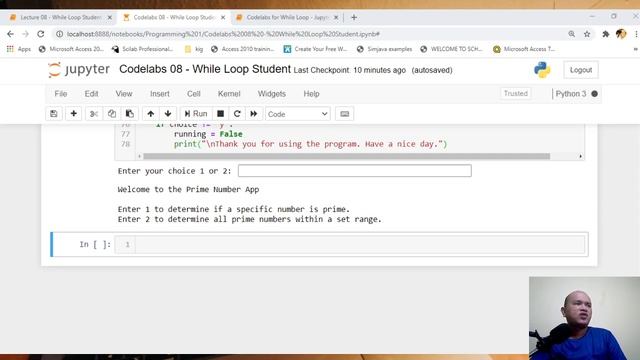The width and height of the screenshot is (640, 360).
Task: Click the left arrow of cell scrollbar
Action: (x=140, y=156)
